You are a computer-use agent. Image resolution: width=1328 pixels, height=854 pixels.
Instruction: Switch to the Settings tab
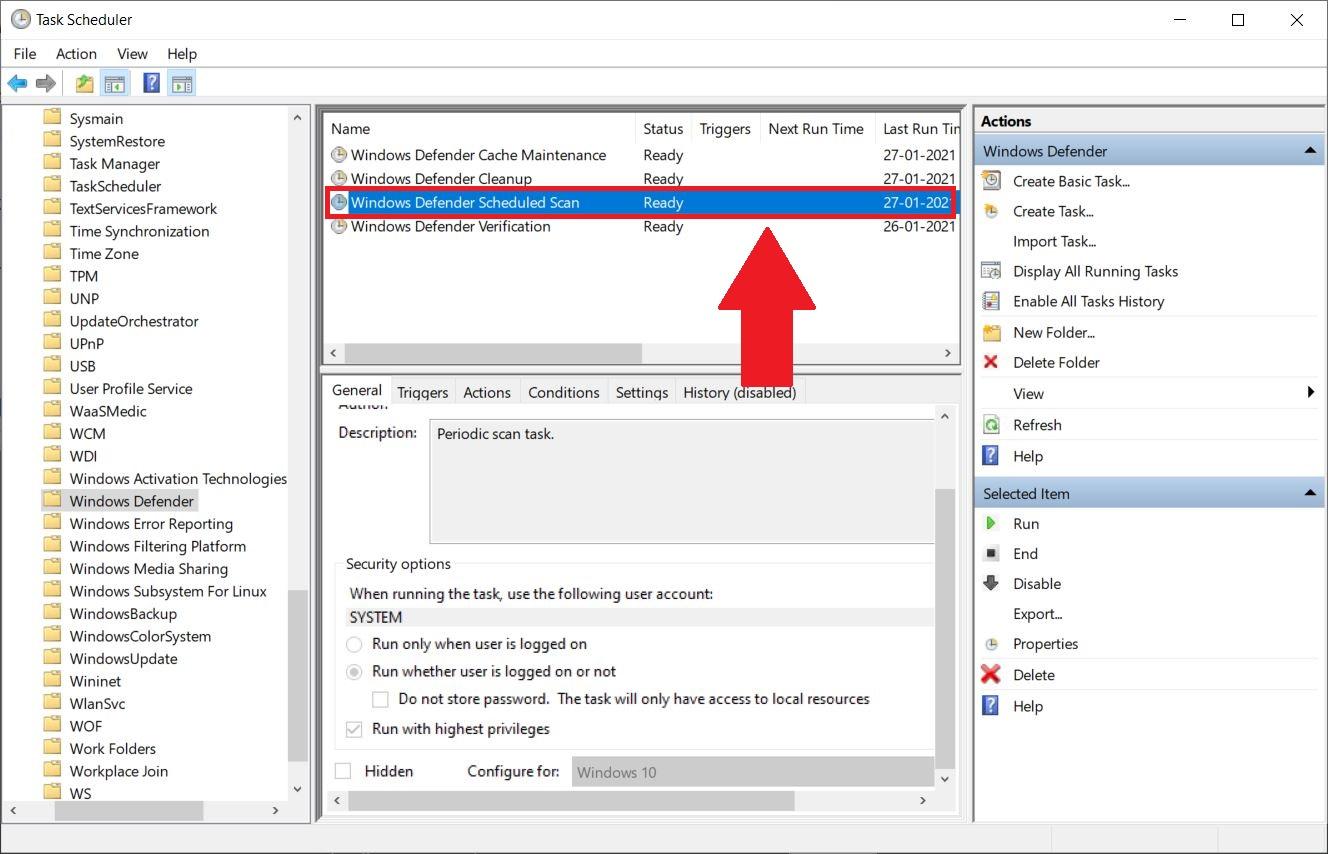pos(642,392)
